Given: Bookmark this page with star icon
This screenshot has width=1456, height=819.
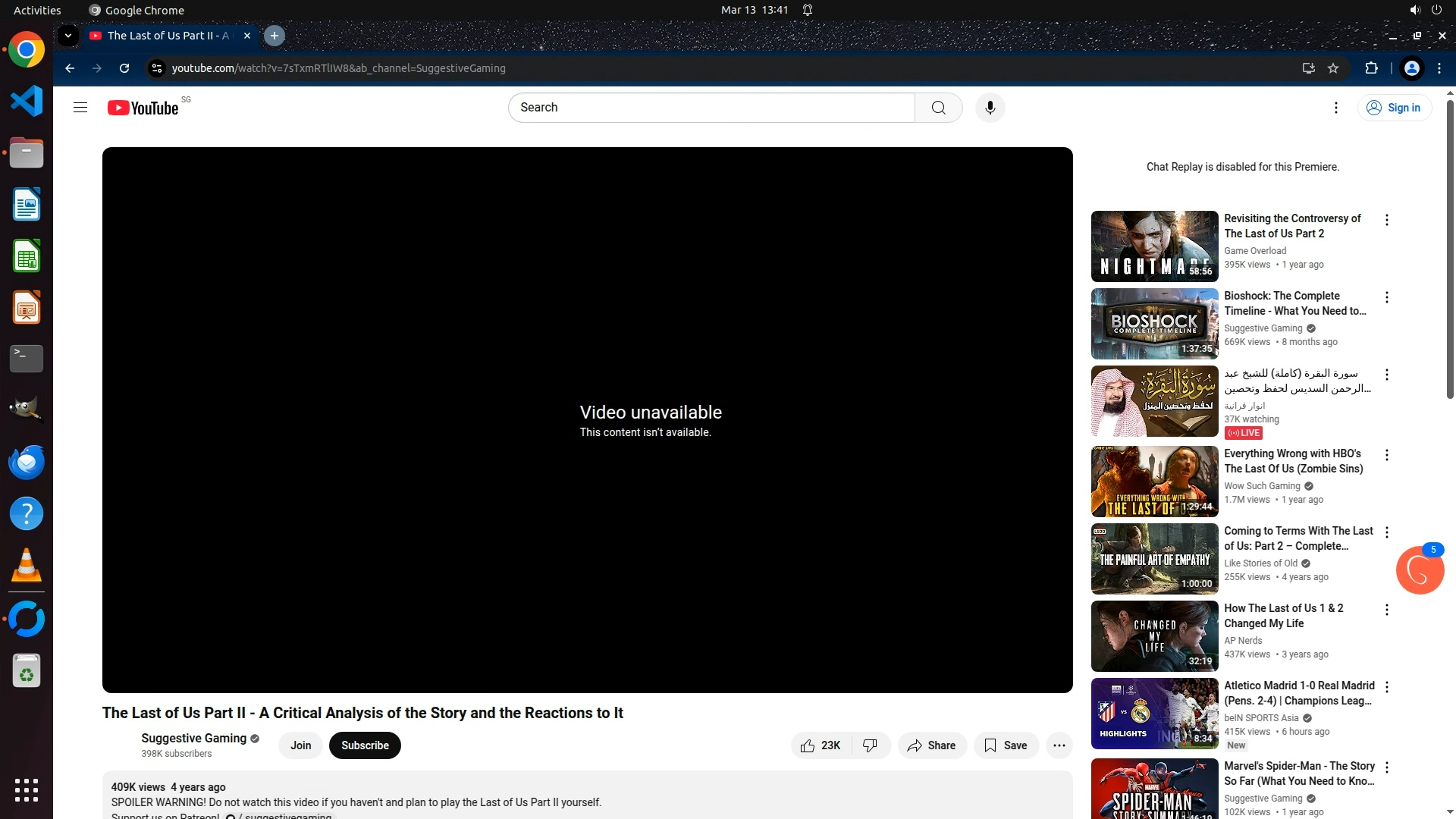Looking at the screenshot, I should [x=1333, y=68].
